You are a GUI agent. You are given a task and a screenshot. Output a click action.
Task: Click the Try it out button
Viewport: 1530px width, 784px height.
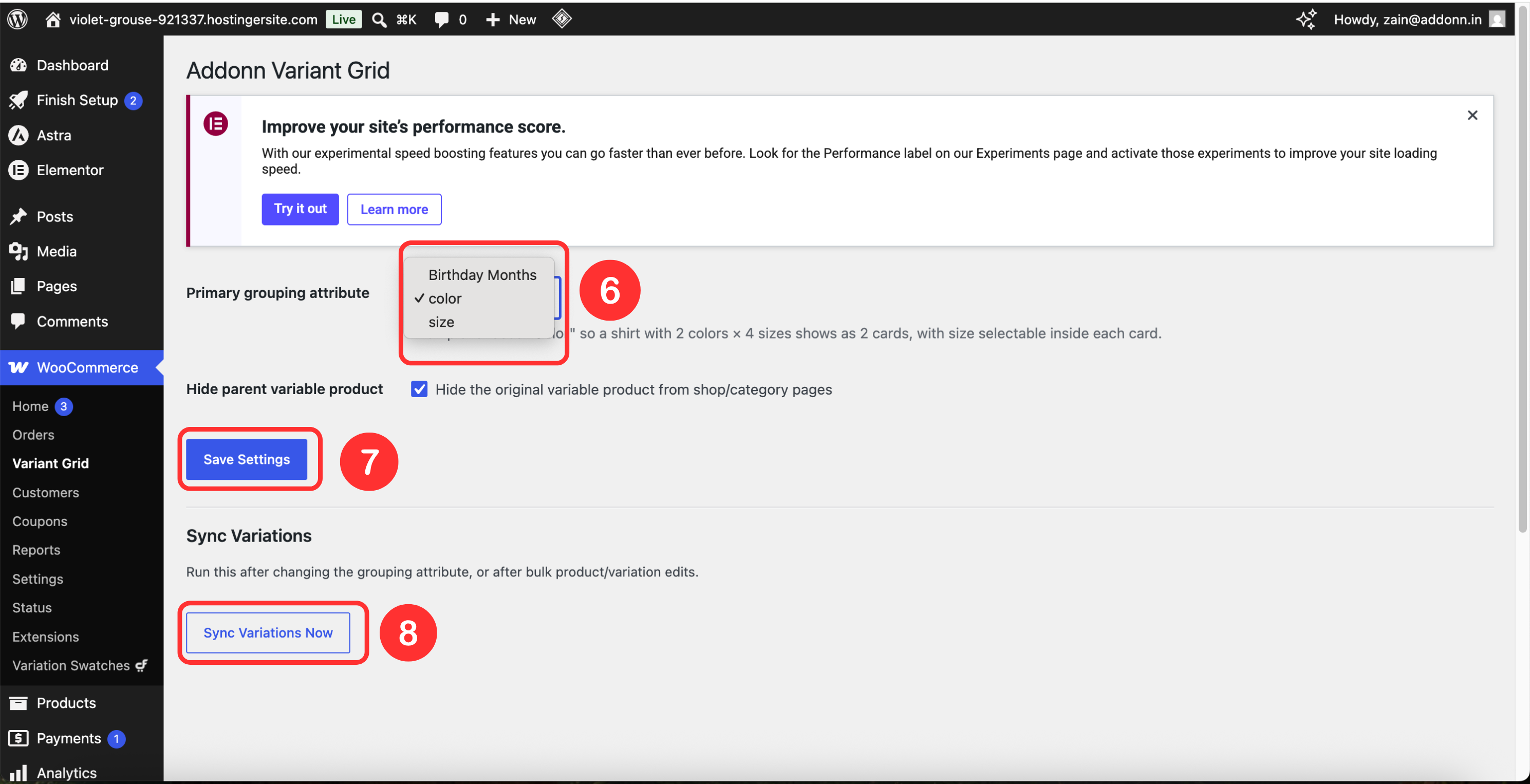coord(300,209)
